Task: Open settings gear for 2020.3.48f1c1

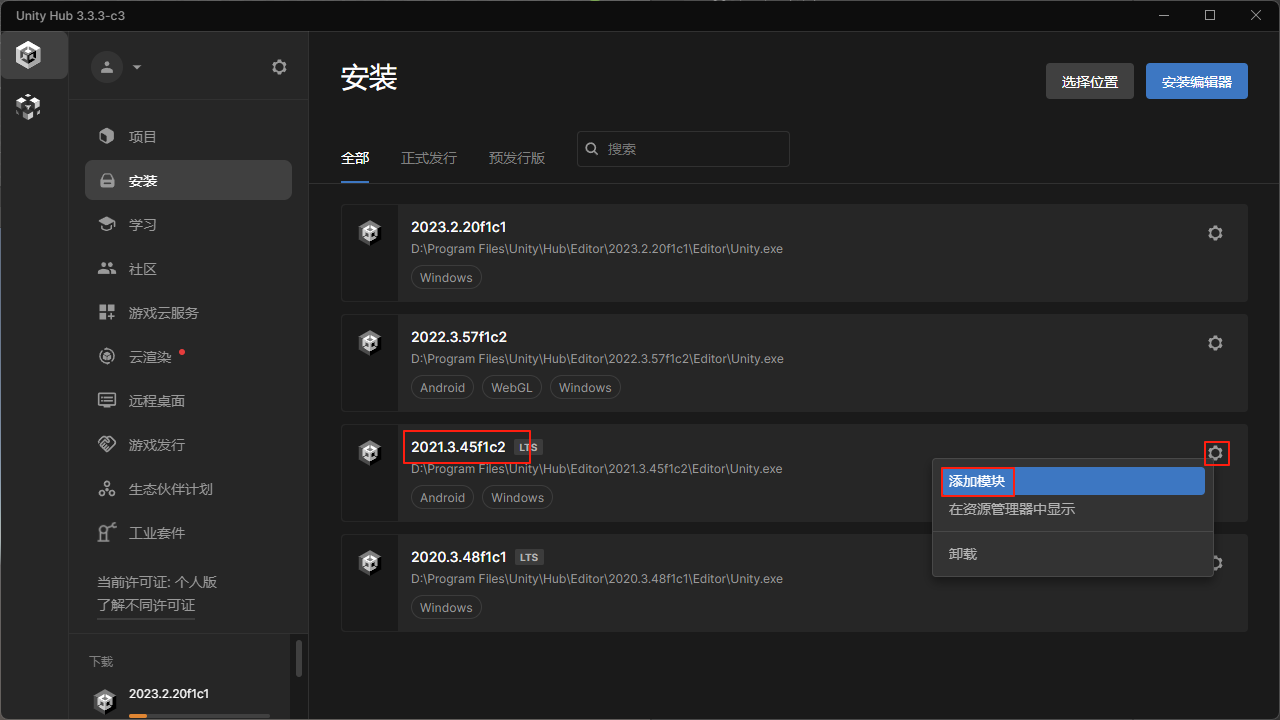Action: pos(1216,563)
